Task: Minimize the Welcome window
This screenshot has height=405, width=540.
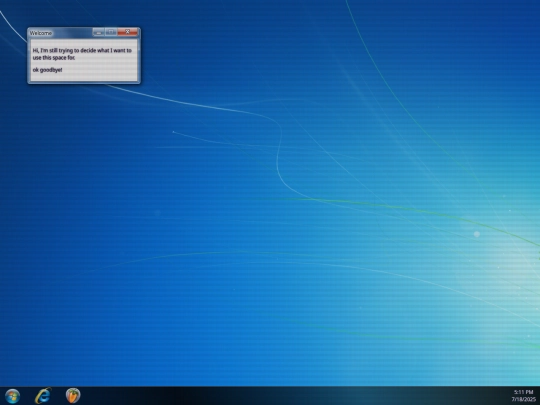Action: coord(98,32)
